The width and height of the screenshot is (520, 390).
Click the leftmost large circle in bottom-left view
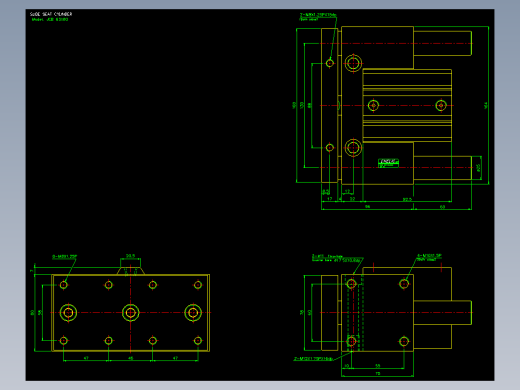pyautogui.click(x=68, y=313)
